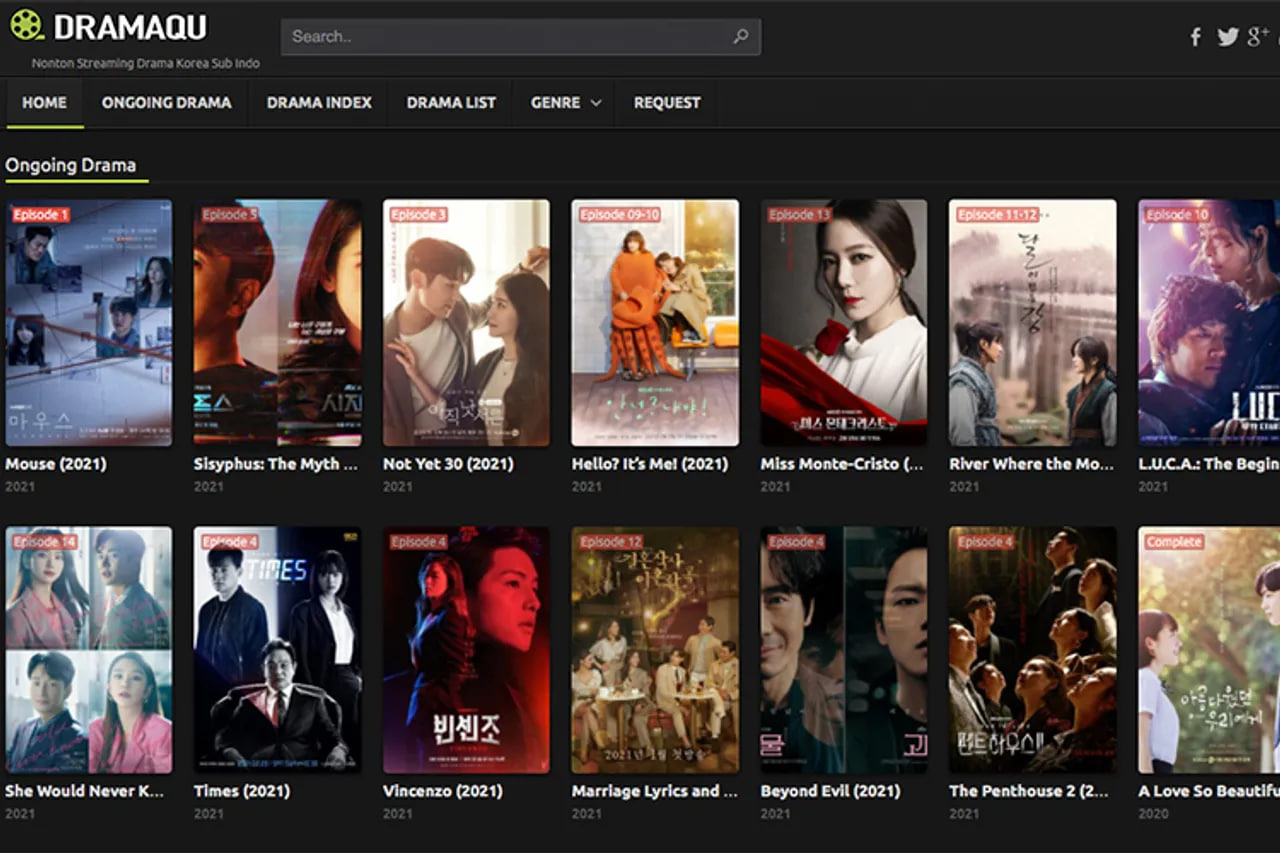Click the Episode 1 badge on Mouse
Screen dimensions: 1280x853
click(41, 215)
